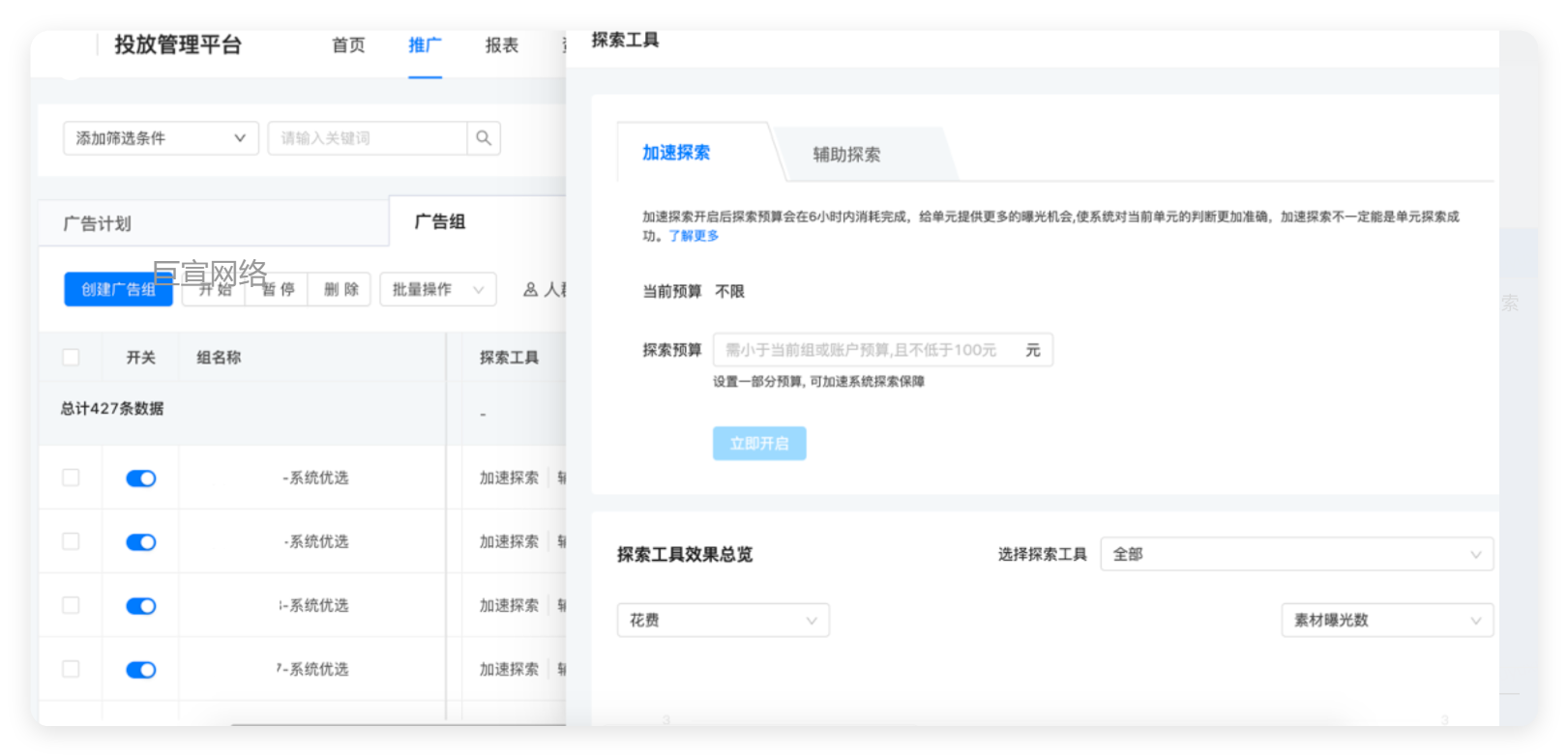Click the horizontal scrollbar under the table
1568x756 pixels.
coord(399,723)
